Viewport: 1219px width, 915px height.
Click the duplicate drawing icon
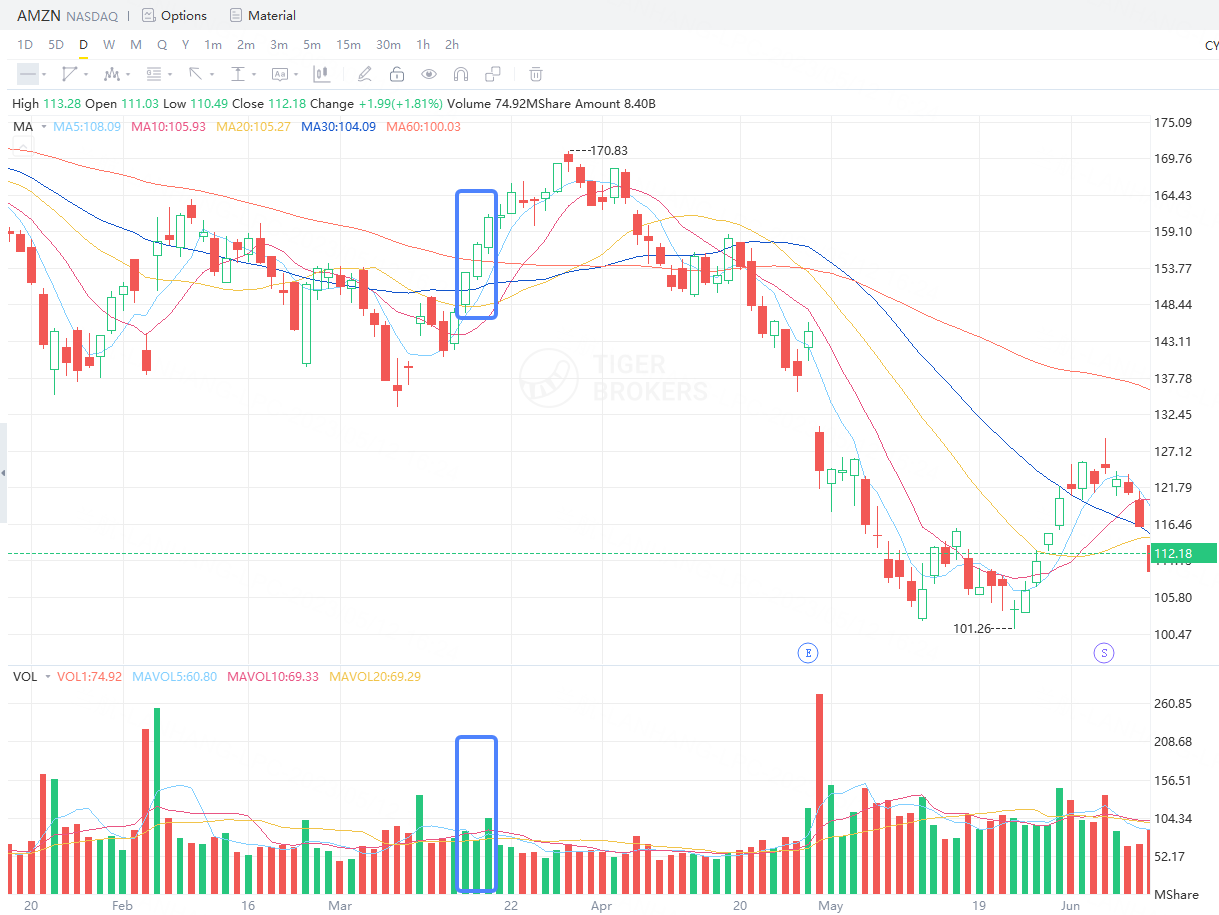click(x=493, y=74)
